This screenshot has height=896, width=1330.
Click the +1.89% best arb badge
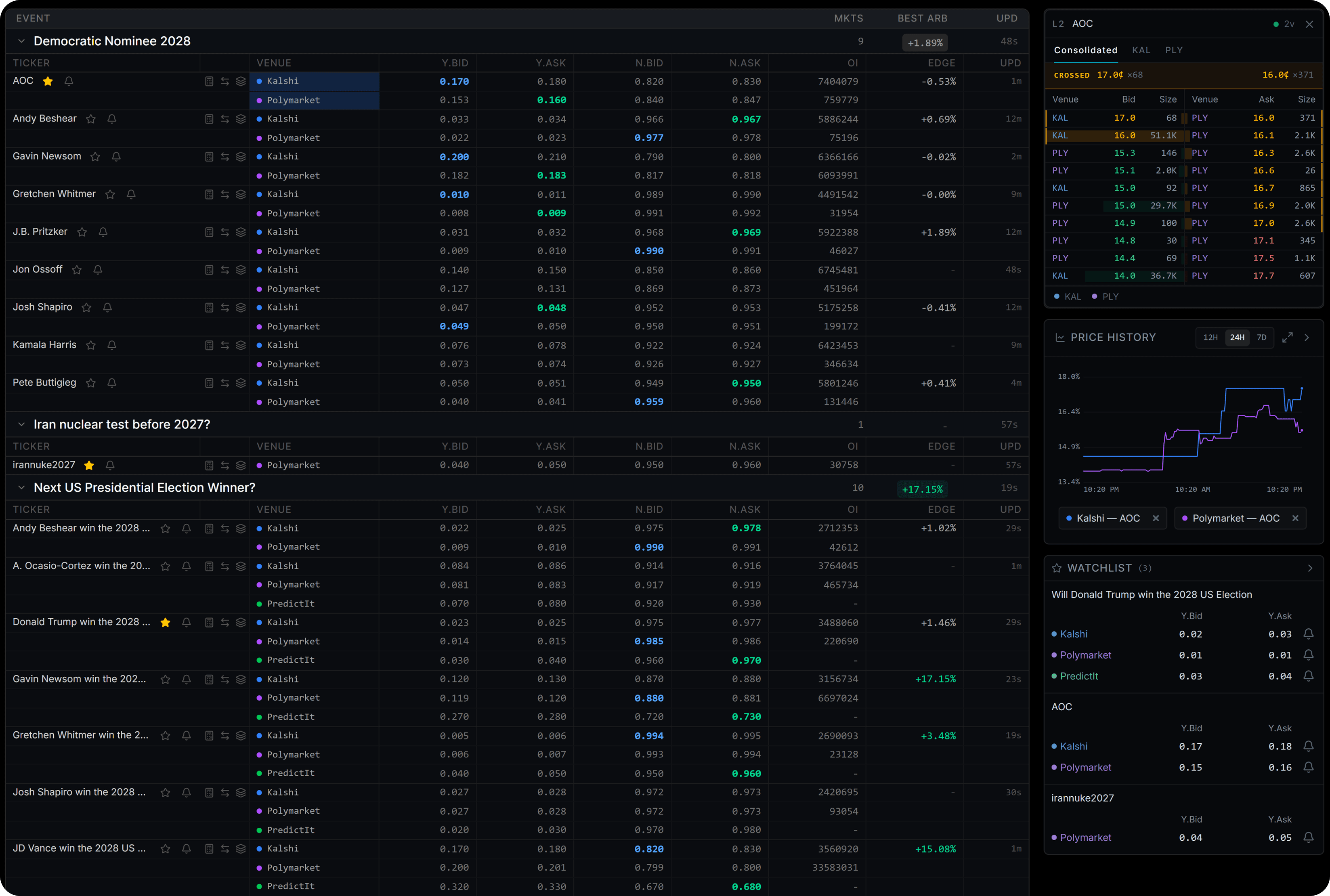(x=925, y=43)
